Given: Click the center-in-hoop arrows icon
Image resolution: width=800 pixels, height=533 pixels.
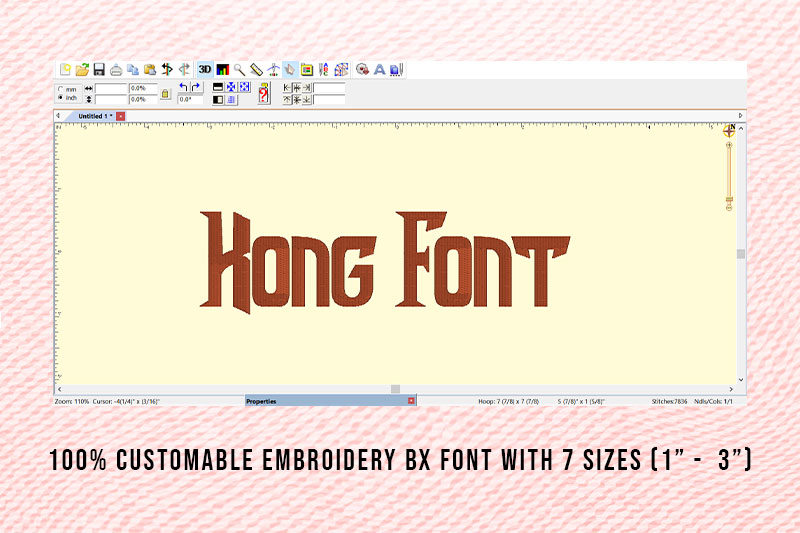Looking at the screenshot, I should pyautogui.click(x=231, y=87).
